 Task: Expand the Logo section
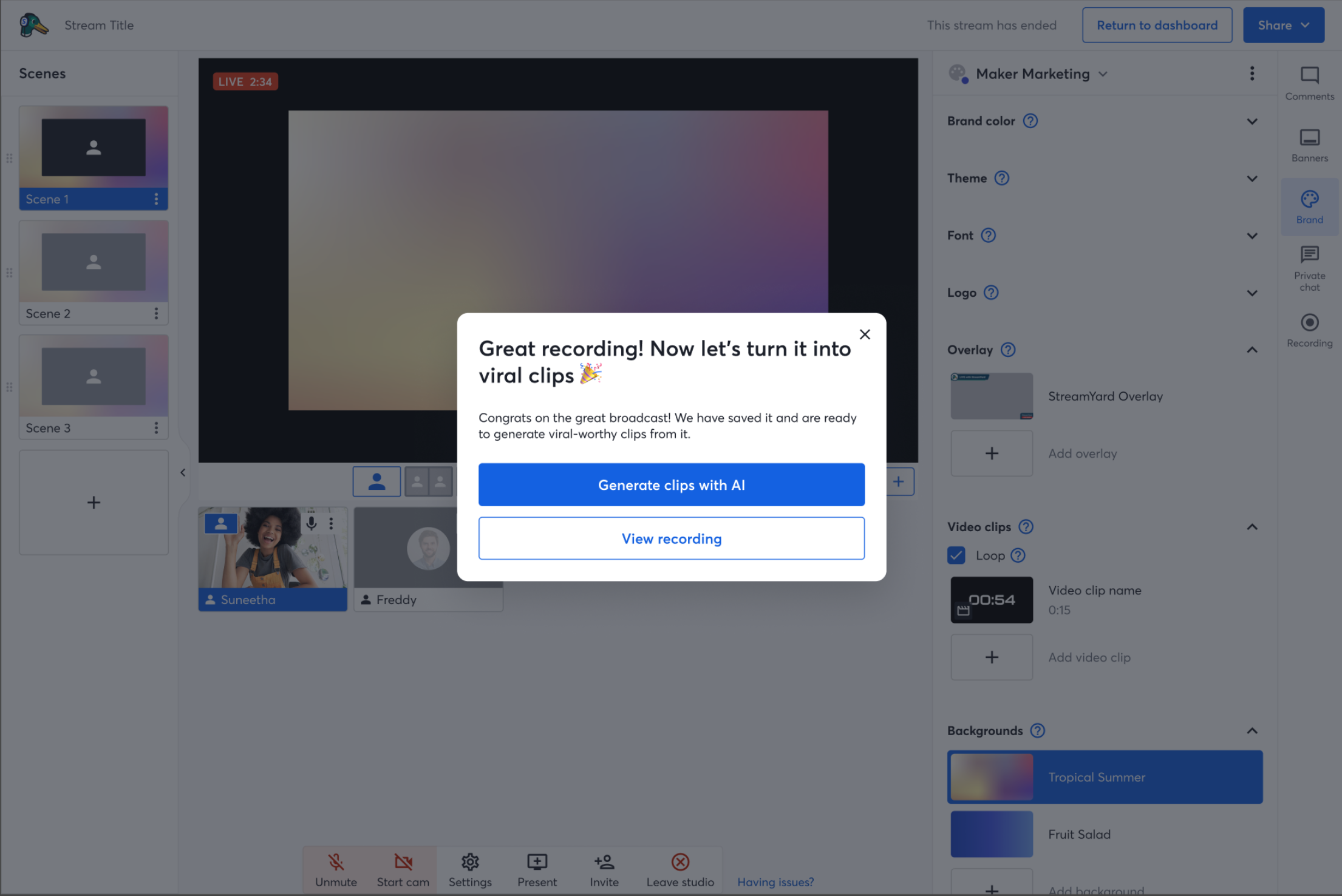point(1252,293)
